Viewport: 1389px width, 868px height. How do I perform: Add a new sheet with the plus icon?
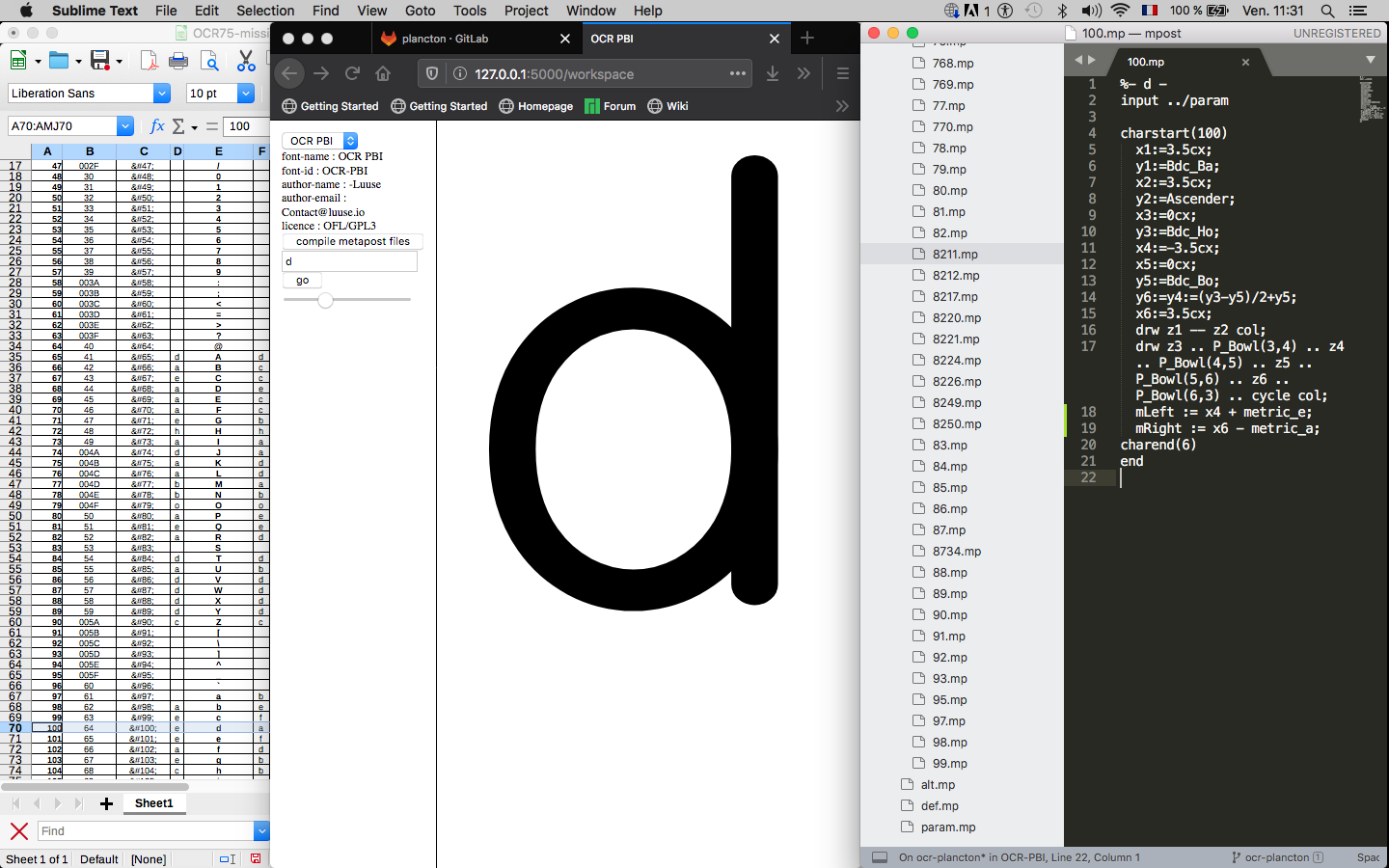[106, 803]
